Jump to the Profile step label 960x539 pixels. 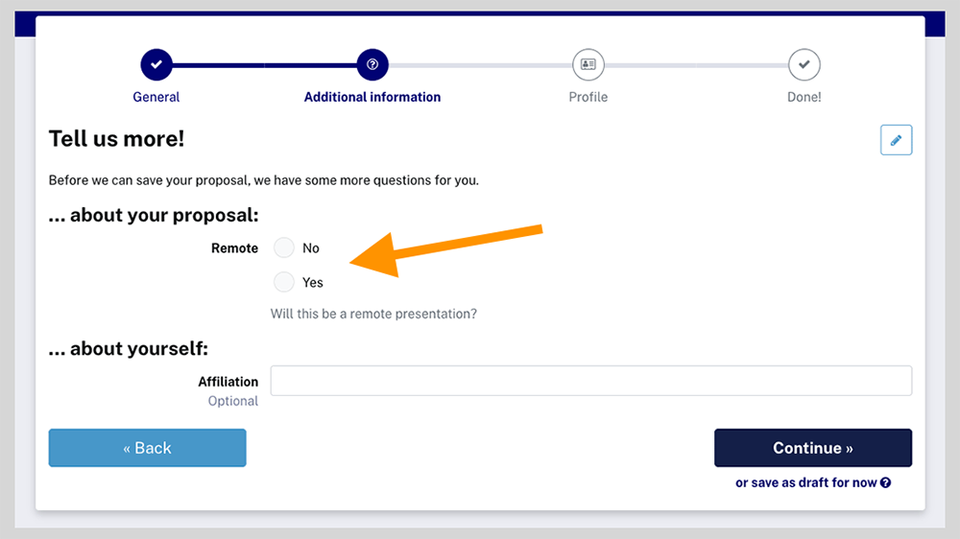click(588, 97)
